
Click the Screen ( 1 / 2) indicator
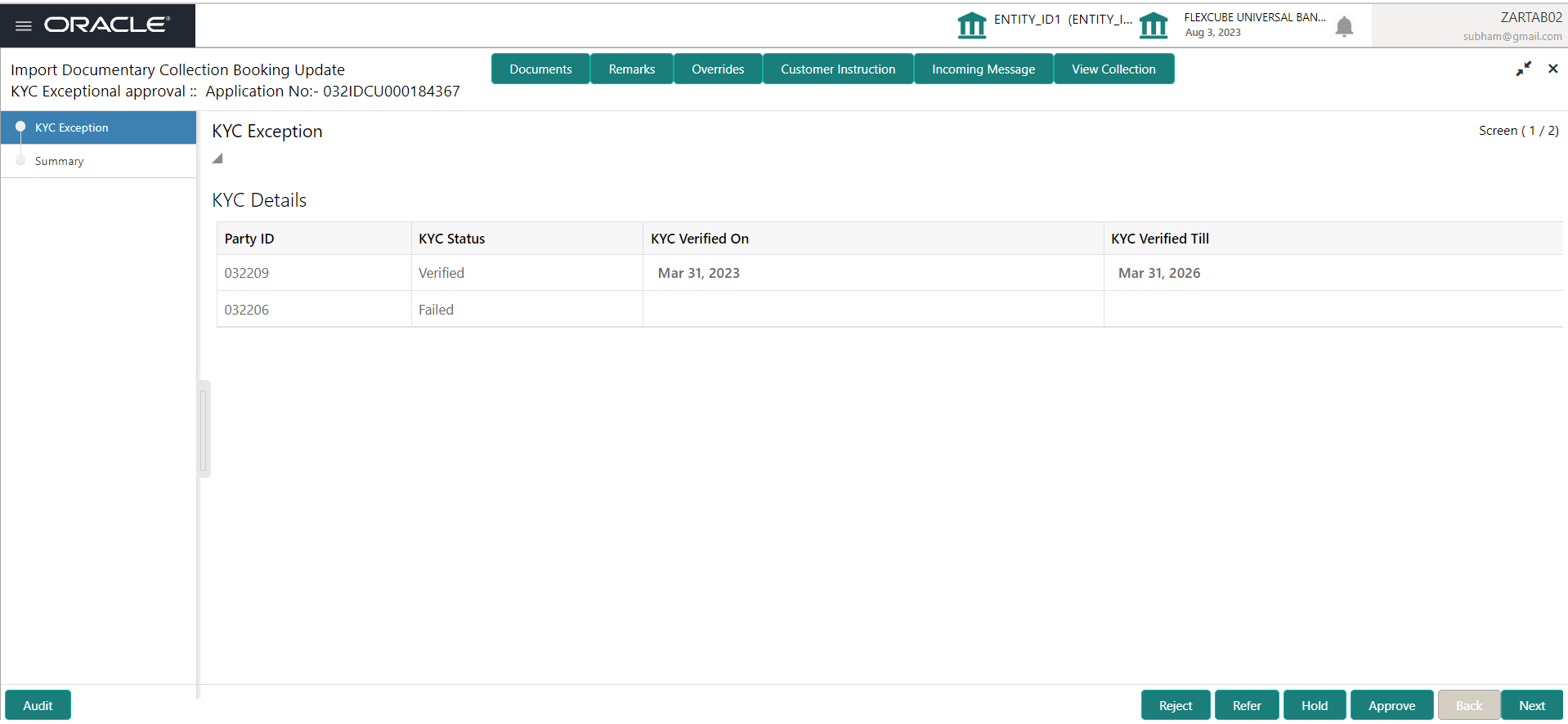tap(1518, 131)
